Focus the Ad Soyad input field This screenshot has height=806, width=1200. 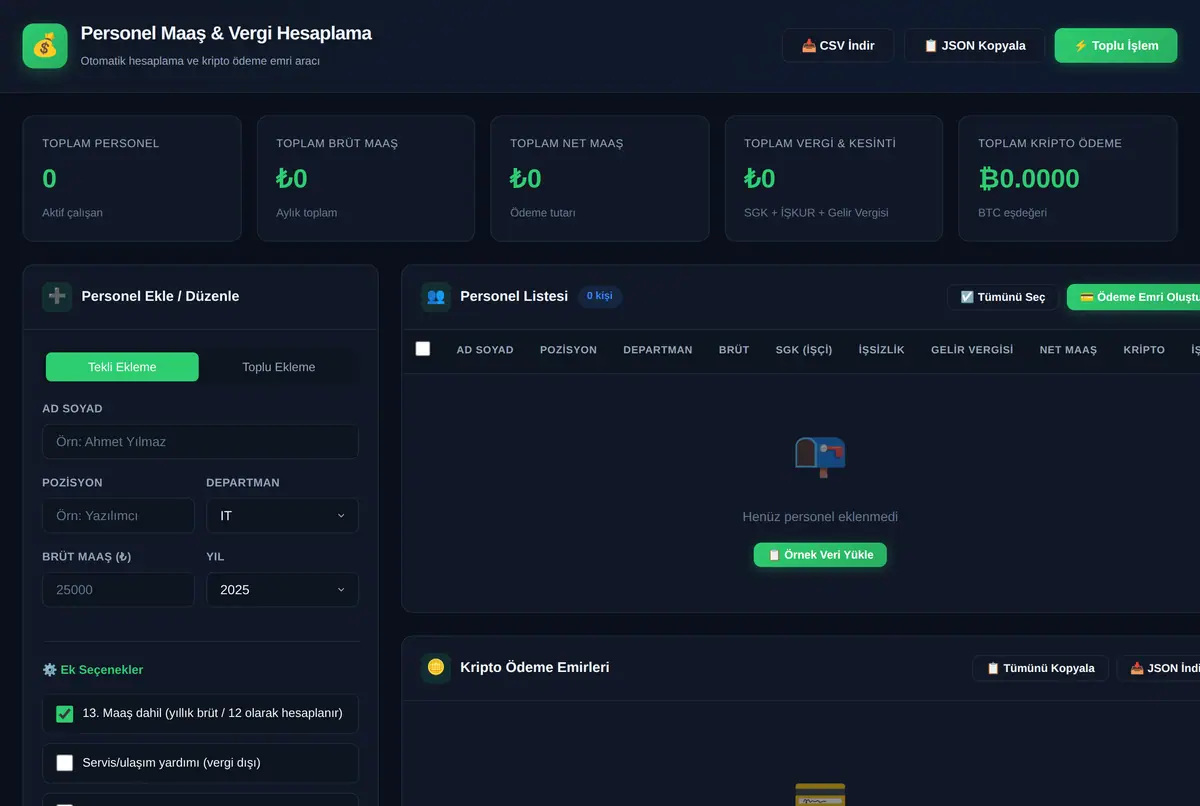pyautogui.click(x=200, y=442)
